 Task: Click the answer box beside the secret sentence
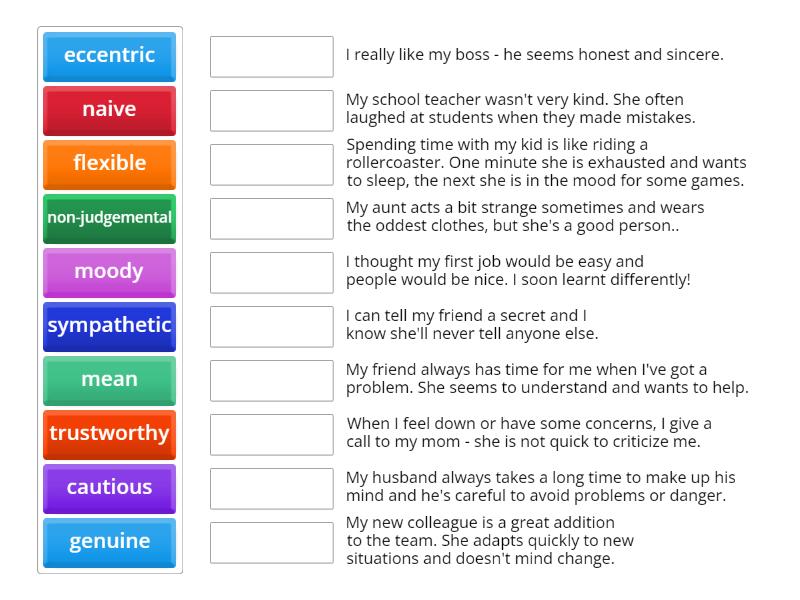271,326
